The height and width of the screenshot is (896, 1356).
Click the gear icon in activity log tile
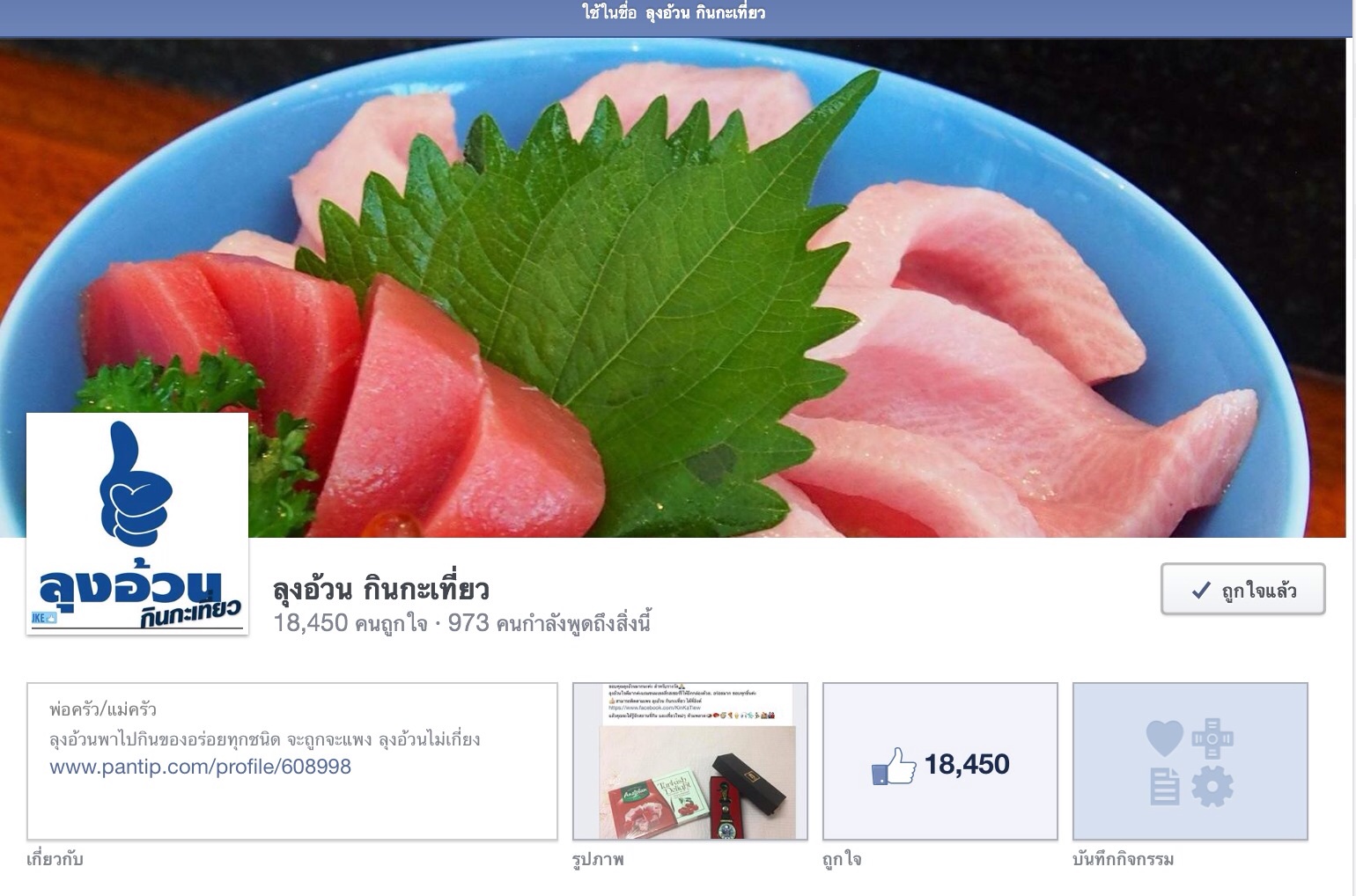point(1212,786)
